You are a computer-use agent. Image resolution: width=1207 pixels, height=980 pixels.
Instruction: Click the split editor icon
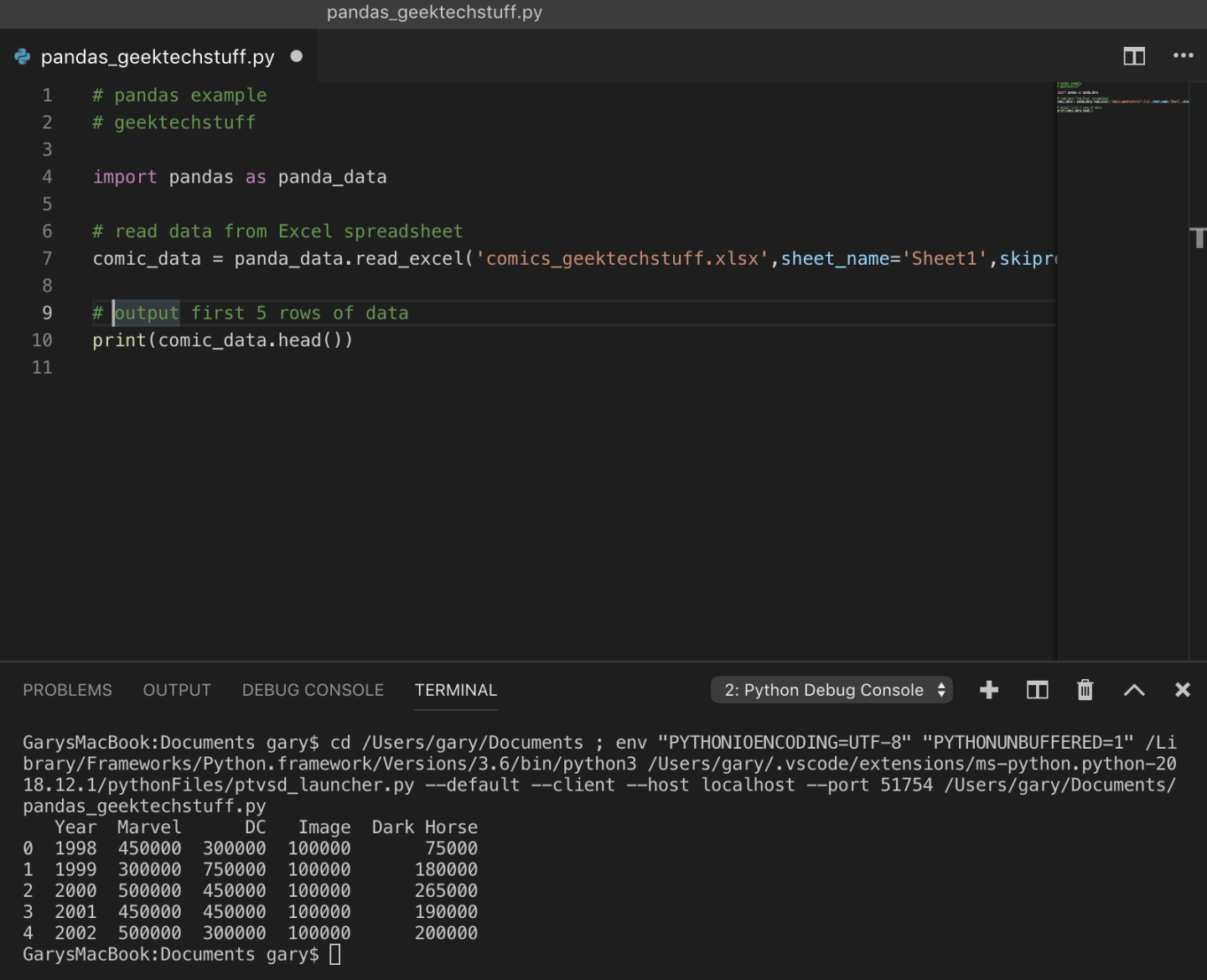click(x=1134, y=56)
